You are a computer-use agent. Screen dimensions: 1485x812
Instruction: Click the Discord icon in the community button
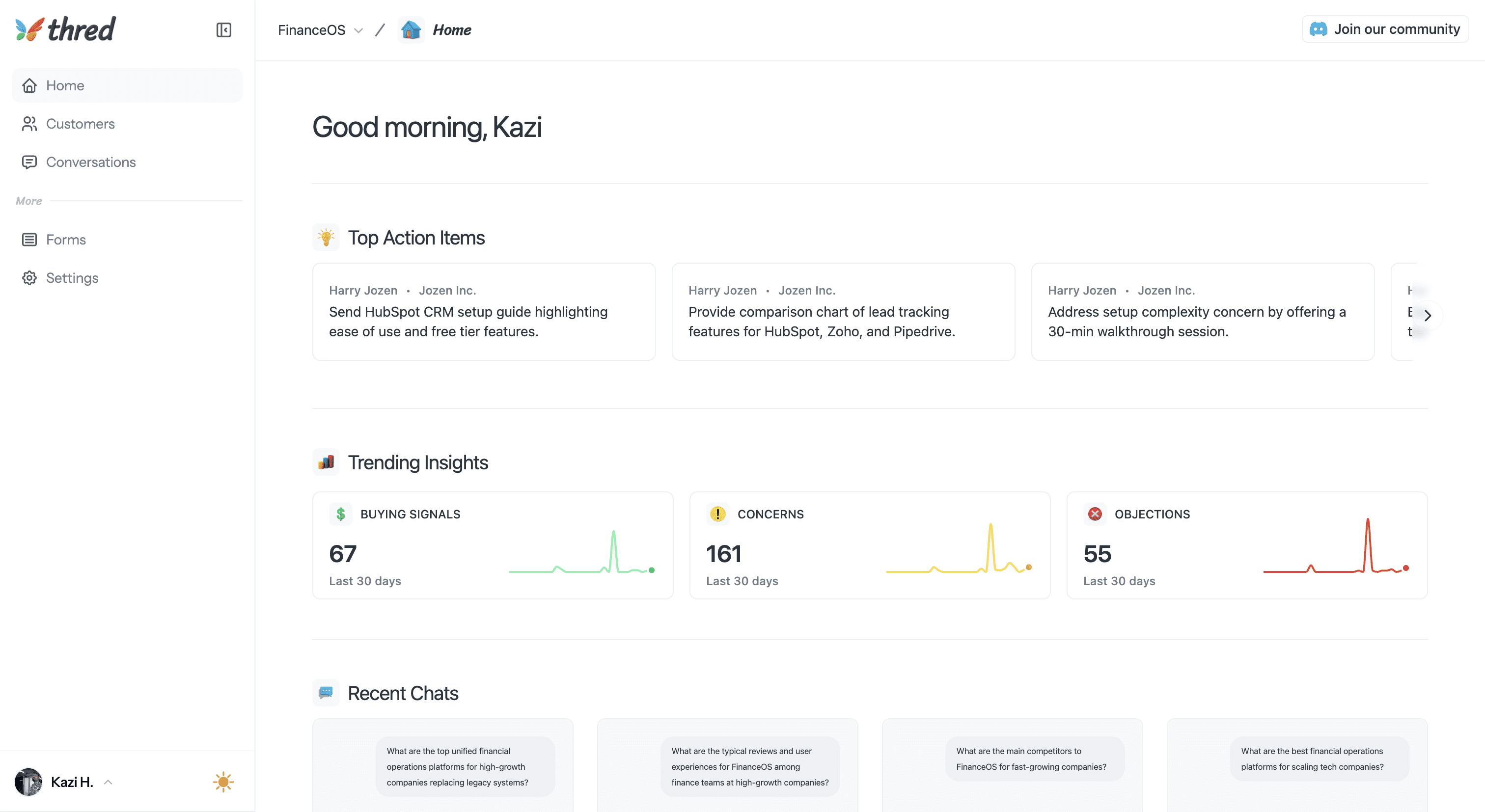pyautogui.click(x=1319, y=29)
